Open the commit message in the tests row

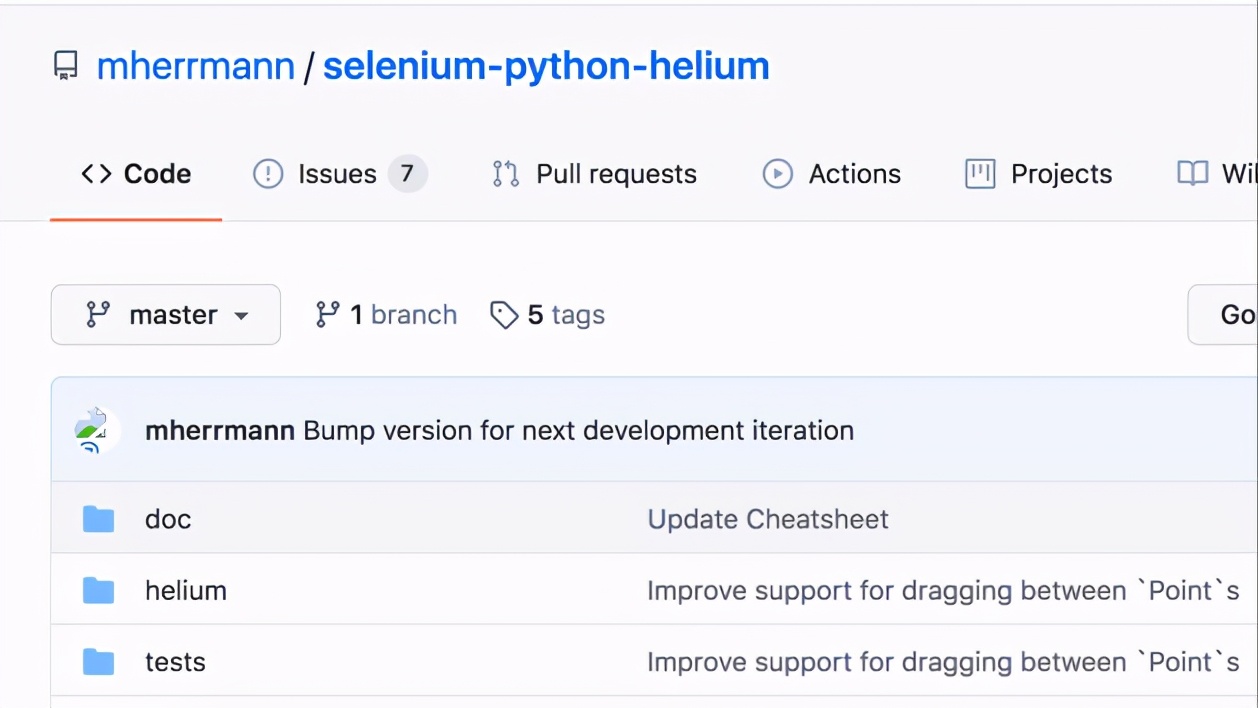tap(943, 662)
